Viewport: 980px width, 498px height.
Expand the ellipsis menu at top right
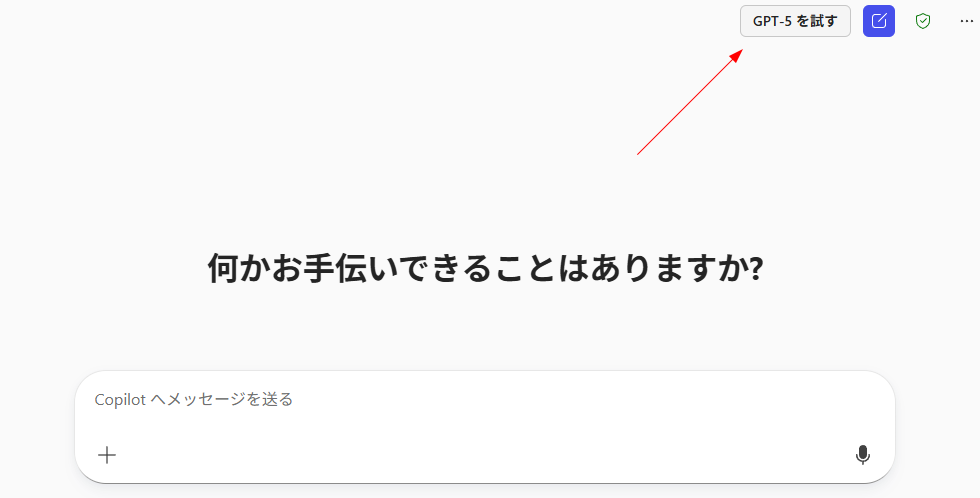966,21
